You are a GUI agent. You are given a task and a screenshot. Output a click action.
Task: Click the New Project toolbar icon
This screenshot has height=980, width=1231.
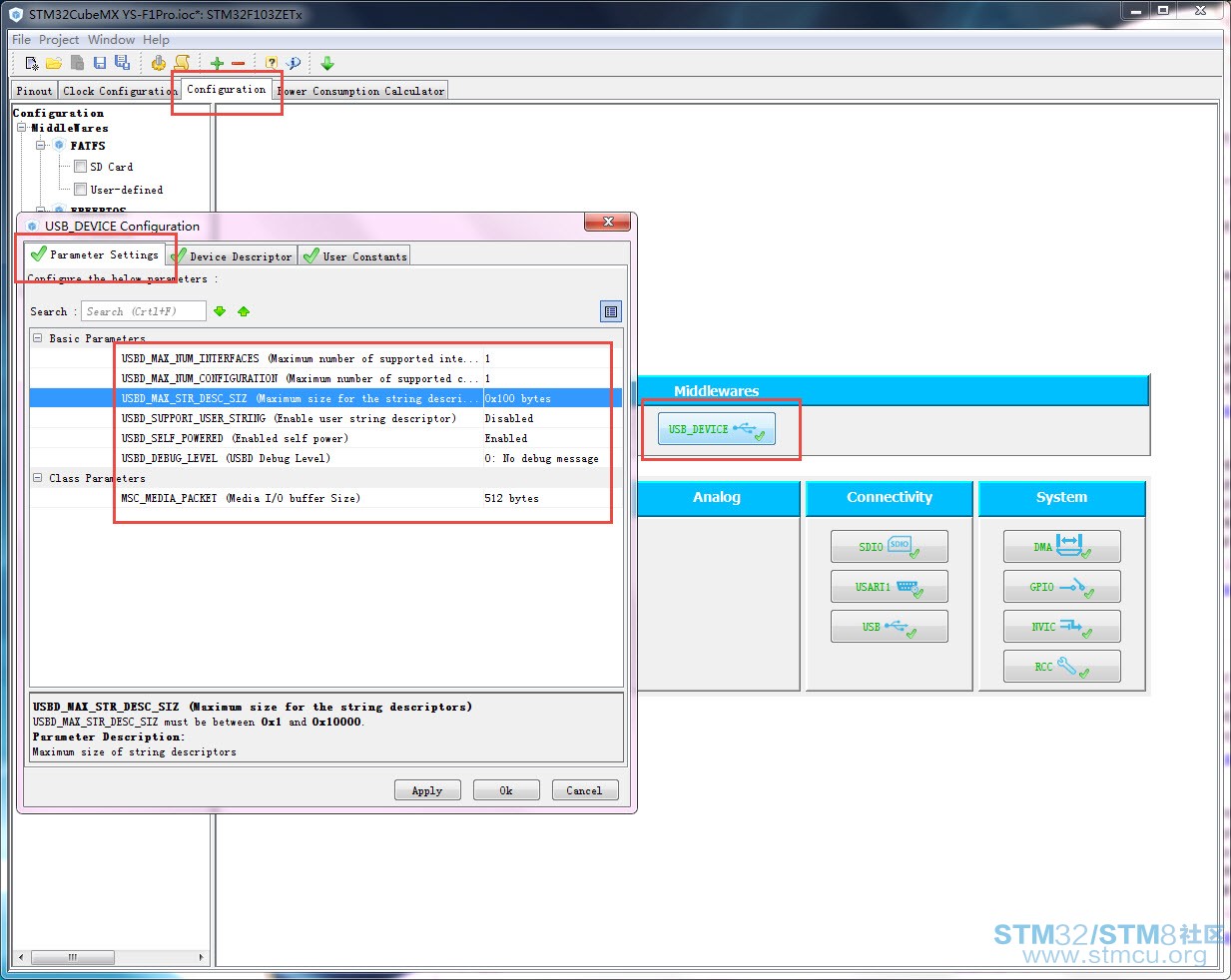click(x=32, y=63)
